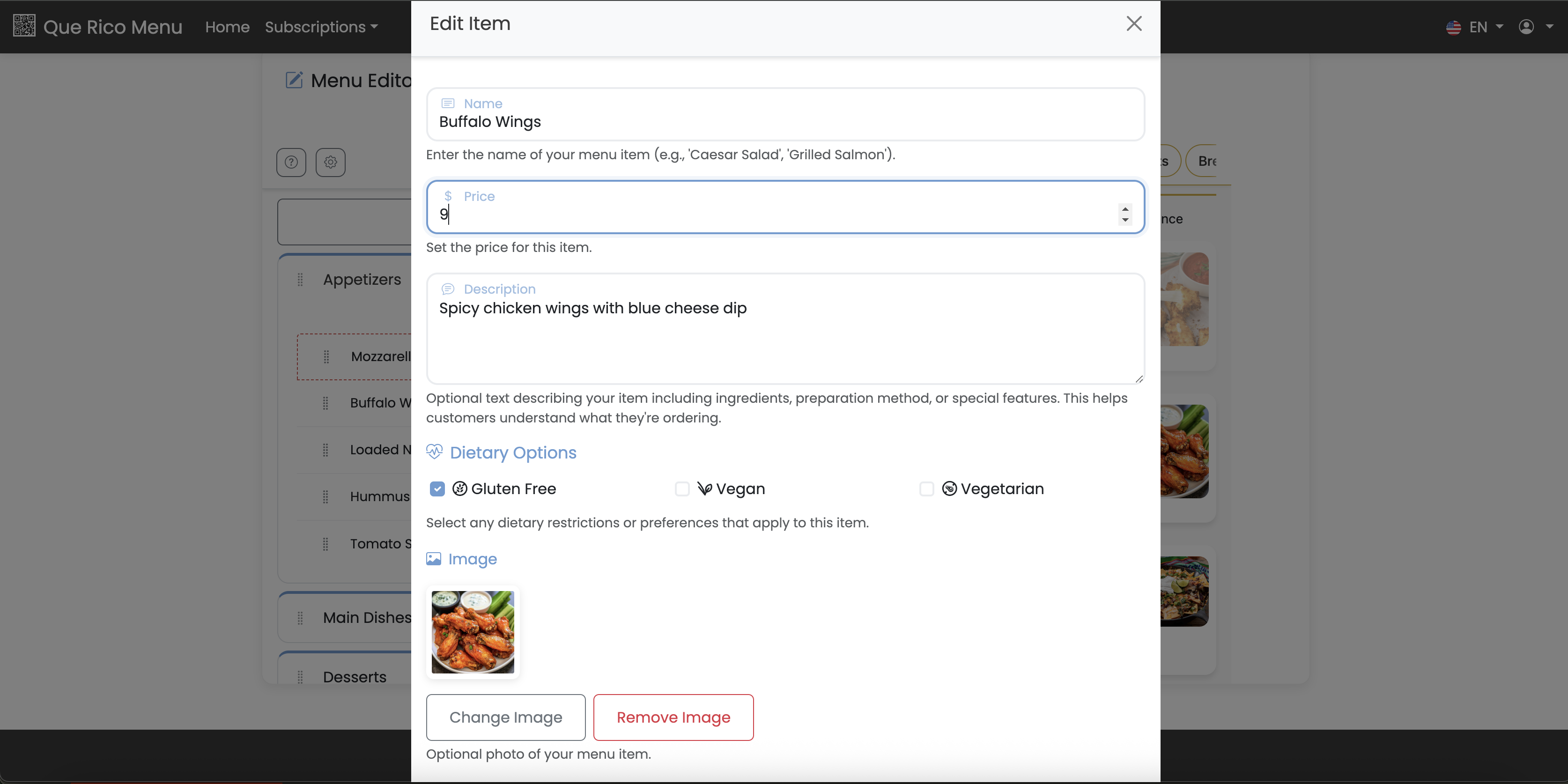Open the EN language dropdown
Screen dimensions: 1568x784
[x=1477, y=27]
